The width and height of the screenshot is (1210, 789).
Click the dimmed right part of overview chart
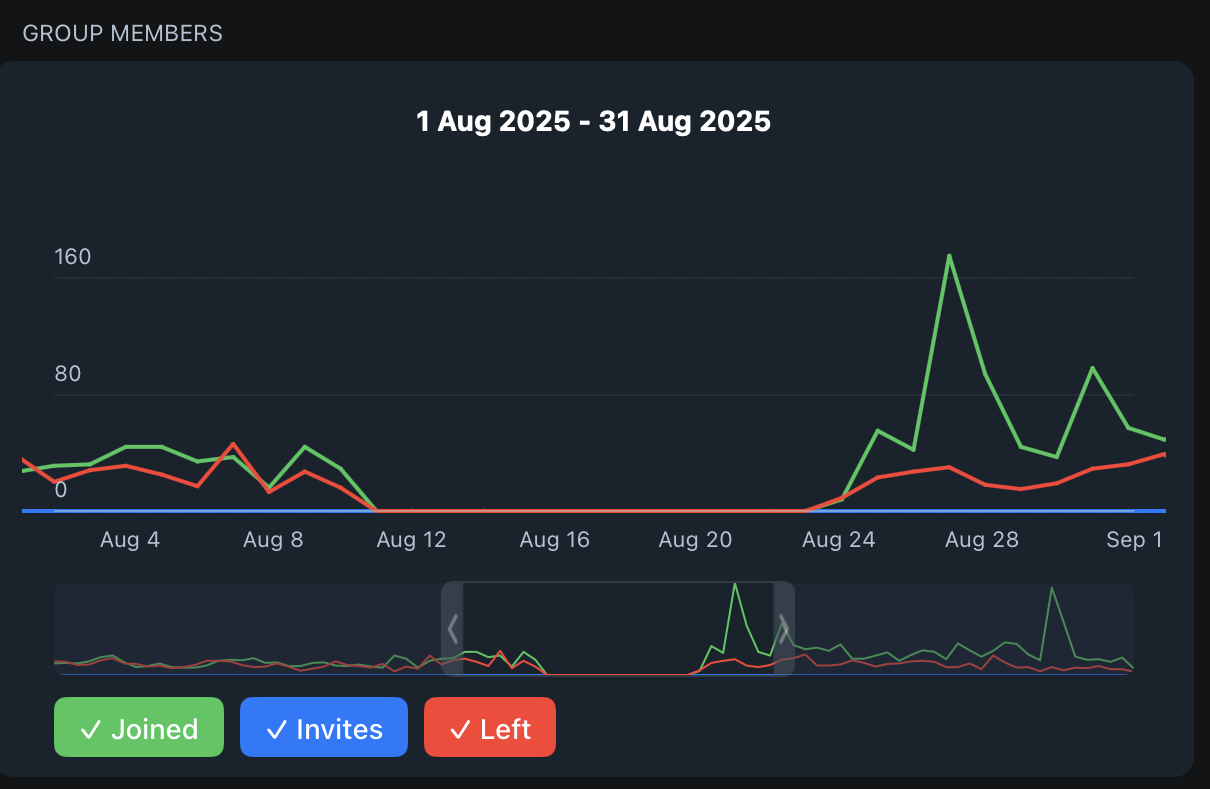tap(964, 629)
